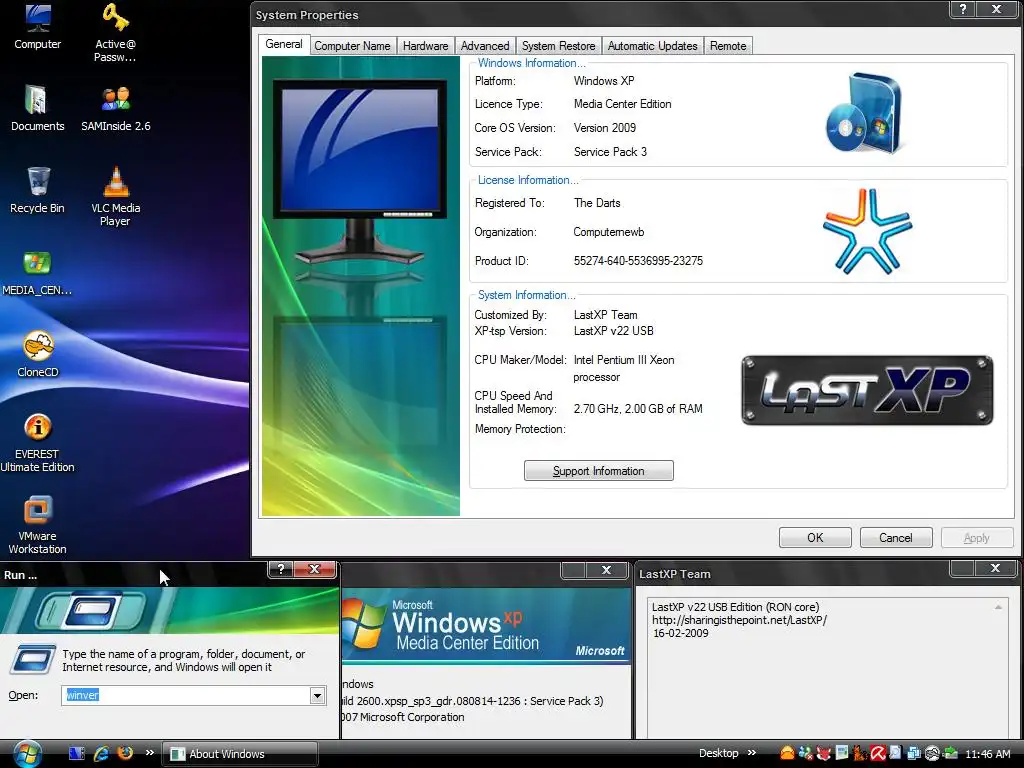Select the Documents desktop icon
This screenshot has width=1024, height=768.
37,108
